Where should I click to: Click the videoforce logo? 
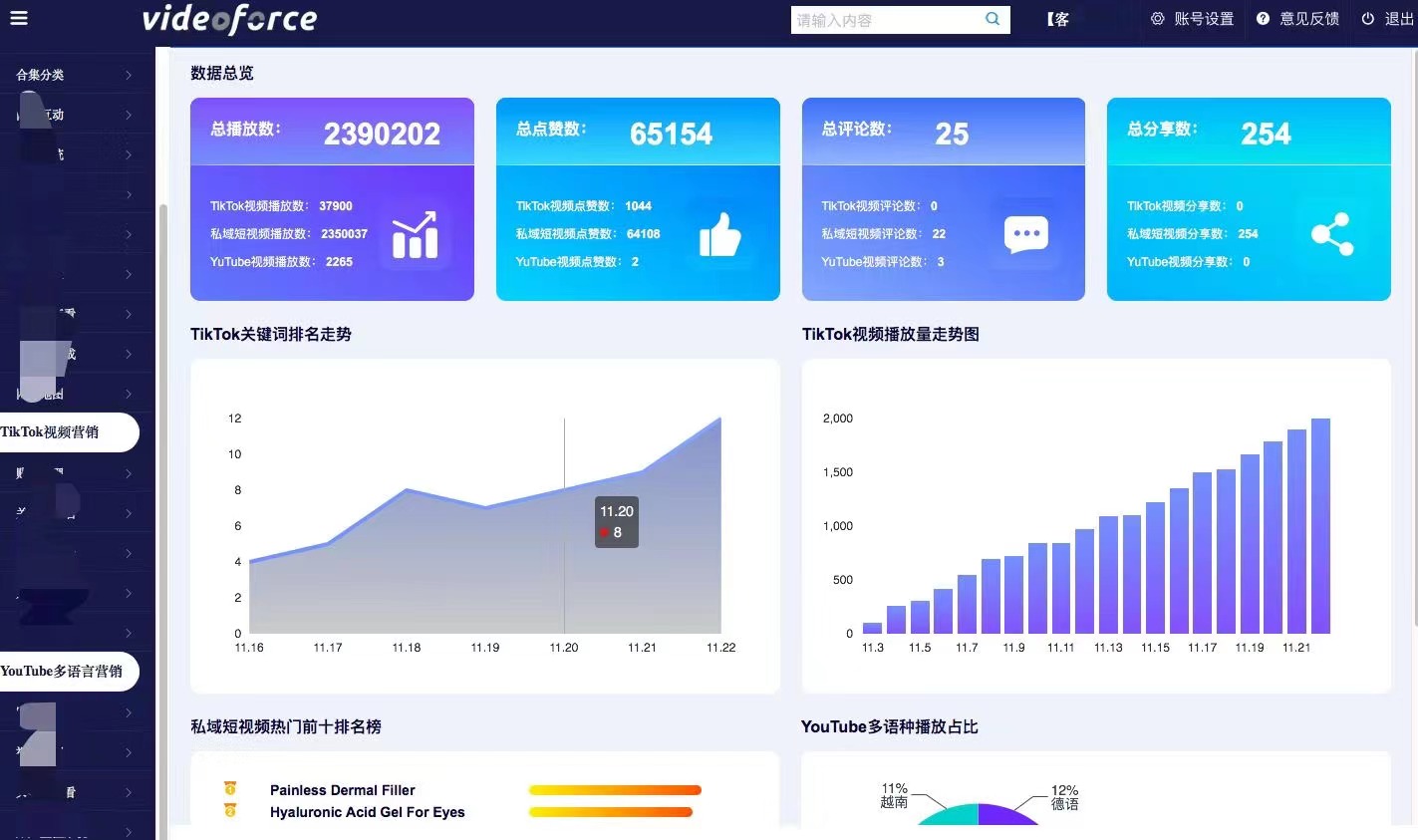coord(229,20)
